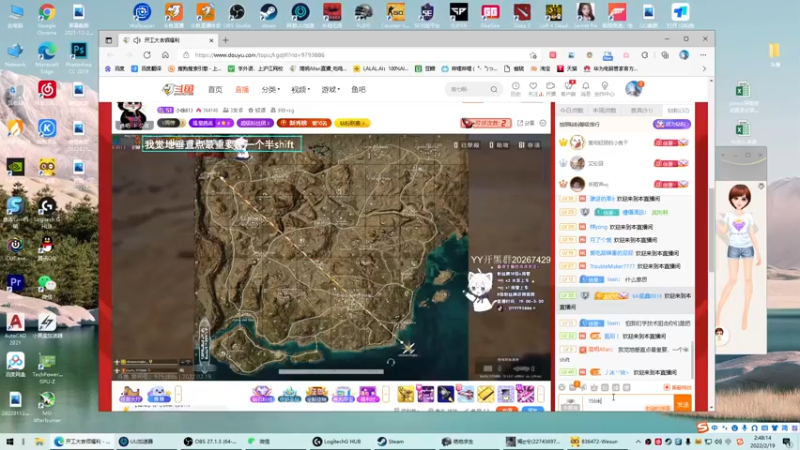Click the 分享 share link
800x450 pixels.
pos(526,123)
